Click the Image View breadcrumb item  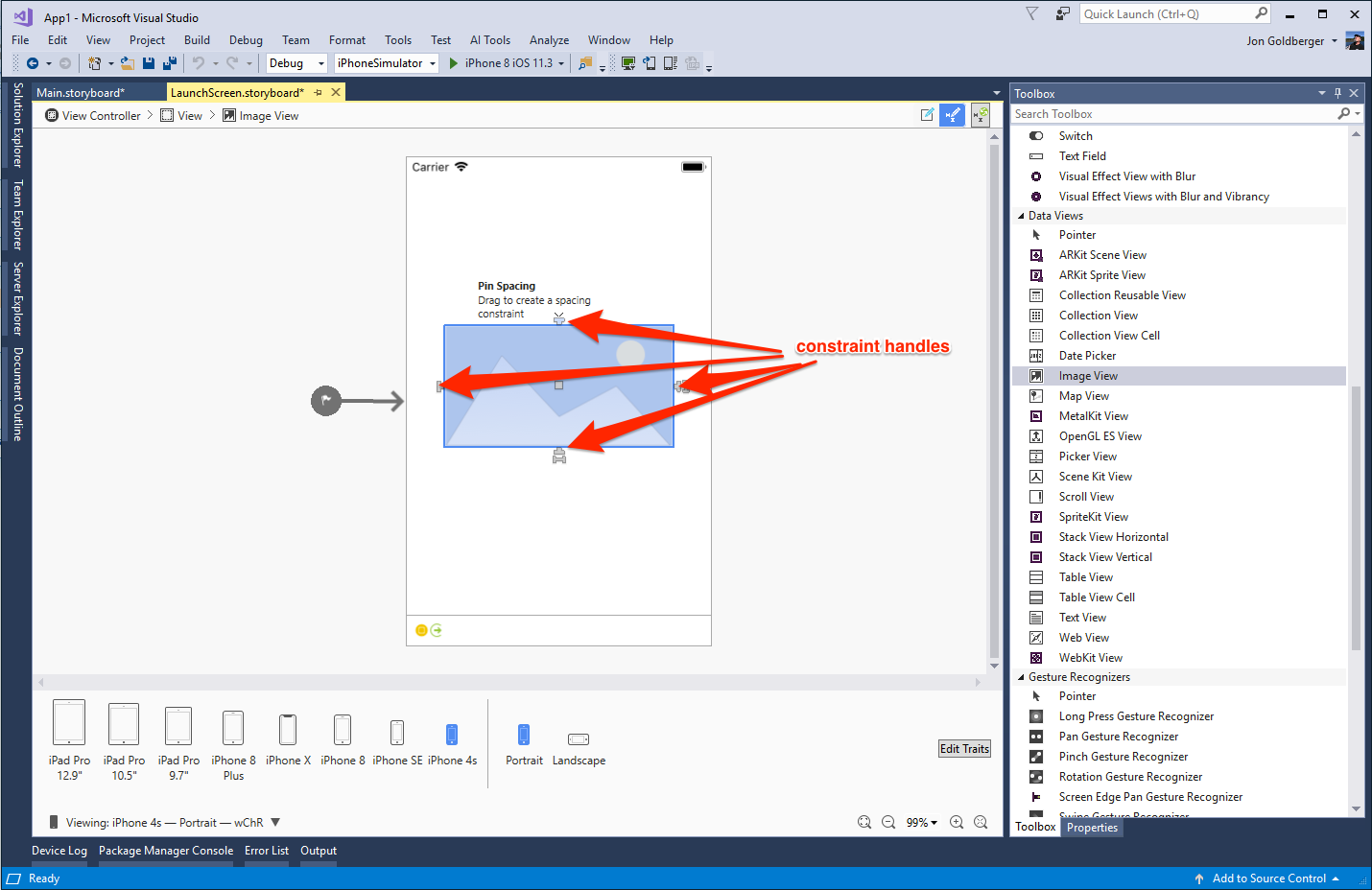(260, 115)
